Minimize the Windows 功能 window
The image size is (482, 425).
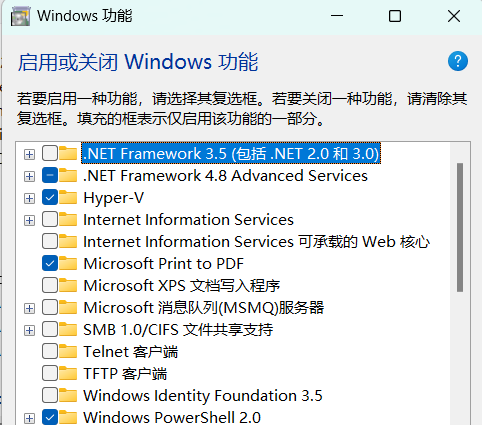click(x=337, y=16)
